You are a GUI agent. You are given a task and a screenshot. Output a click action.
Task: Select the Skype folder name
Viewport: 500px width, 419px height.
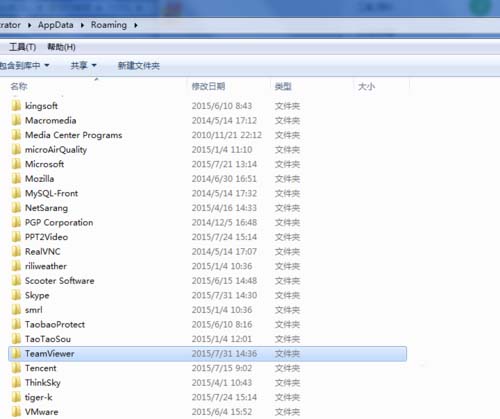(37, 295)
